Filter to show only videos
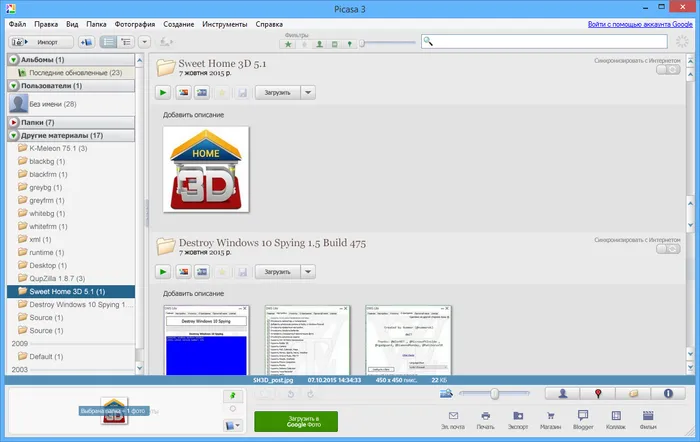The image size is (700, 442). pyautogui.click(x=334, y=44)
